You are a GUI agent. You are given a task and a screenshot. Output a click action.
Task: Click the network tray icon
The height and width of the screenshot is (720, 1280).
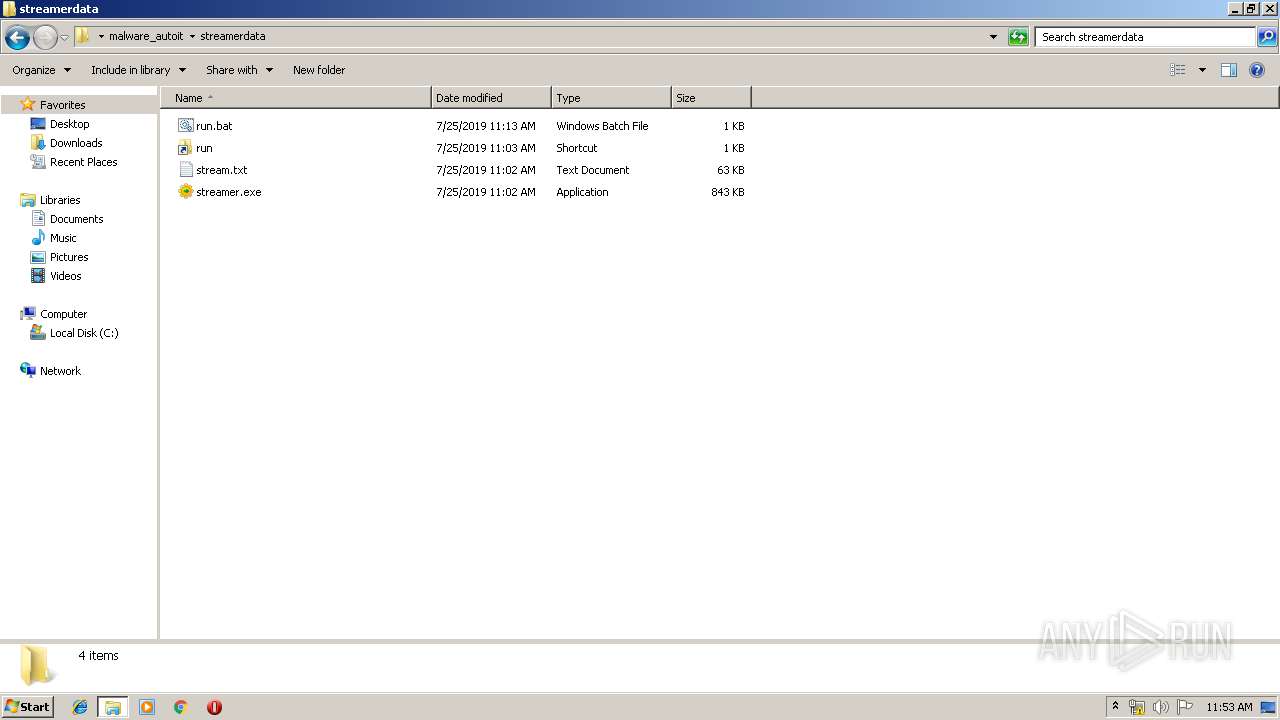[1137, 707]
